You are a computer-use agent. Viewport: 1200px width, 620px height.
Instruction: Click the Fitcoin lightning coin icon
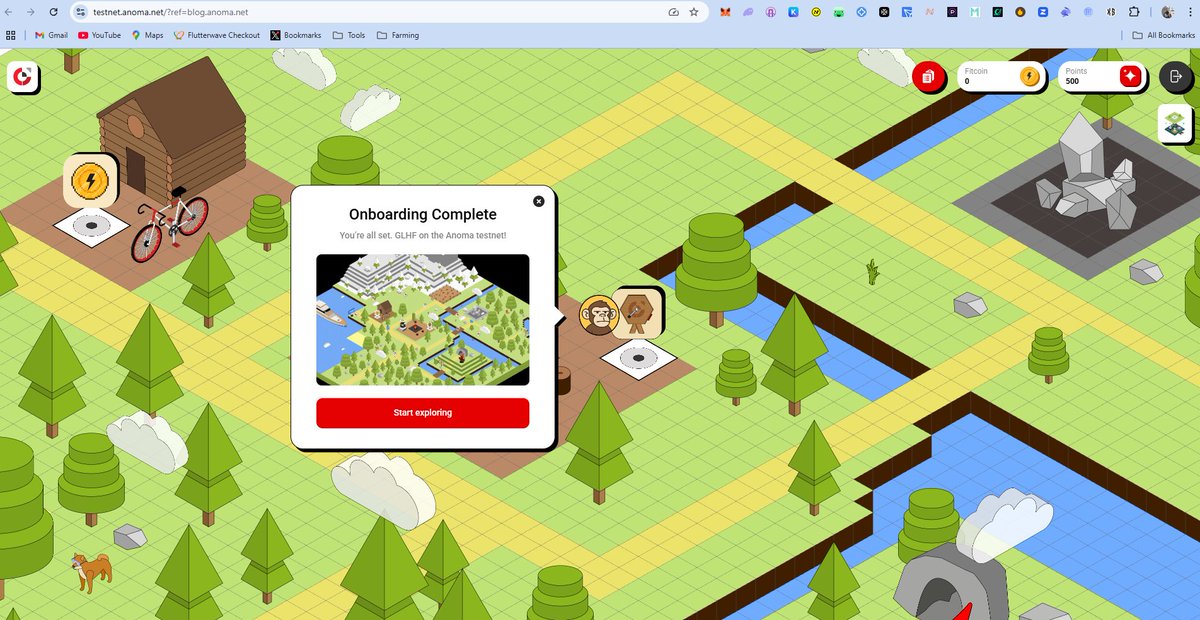(x=1029, y=76)
